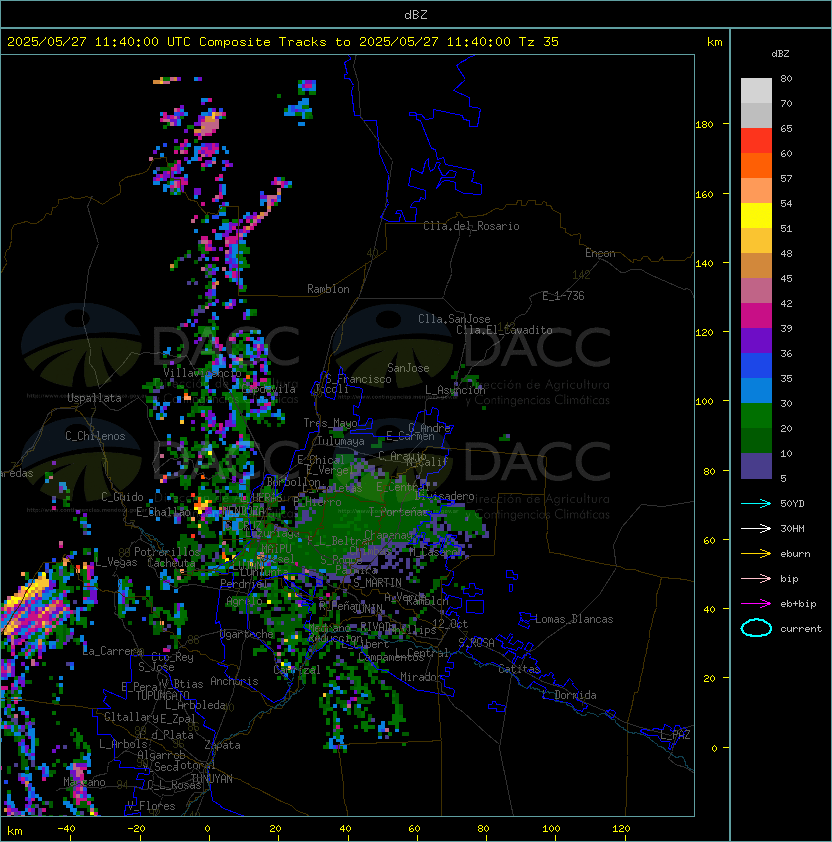Click the 'Ramblon' label in northern map
Screen dimensions: 832x842
coord(328,289)
